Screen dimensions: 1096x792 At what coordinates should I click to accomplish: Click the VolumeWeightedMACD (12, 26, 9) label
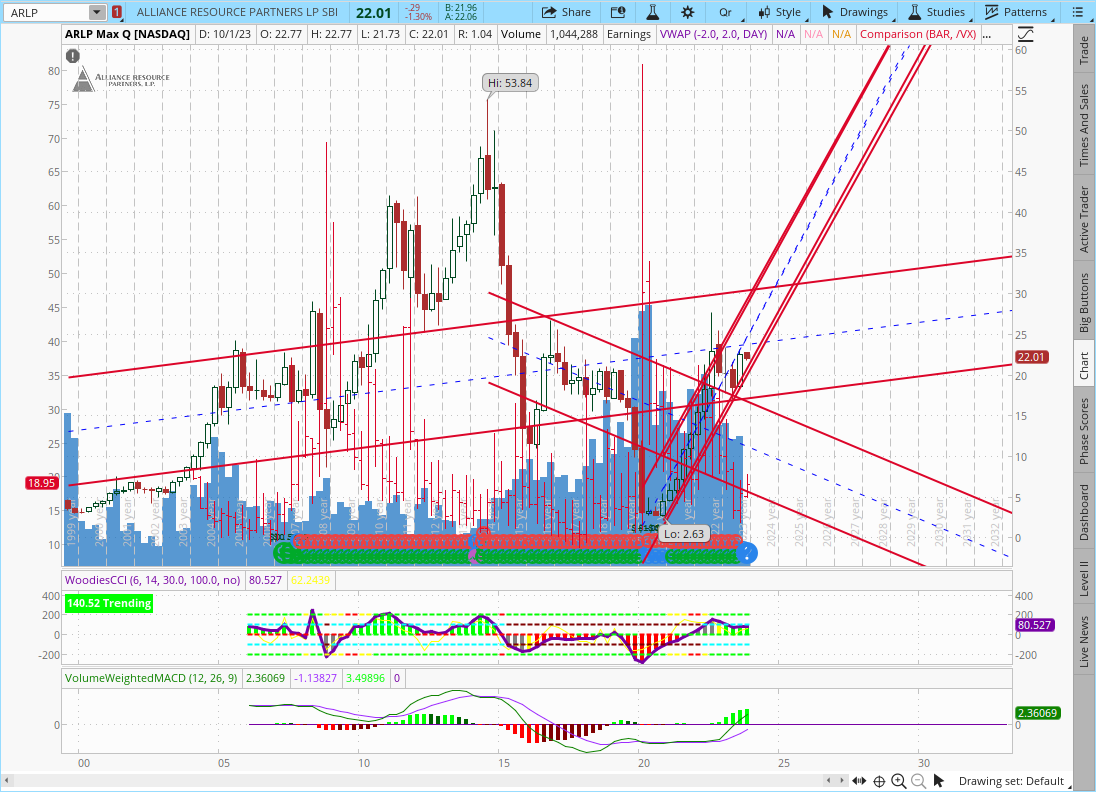click(x=151, y=678)
